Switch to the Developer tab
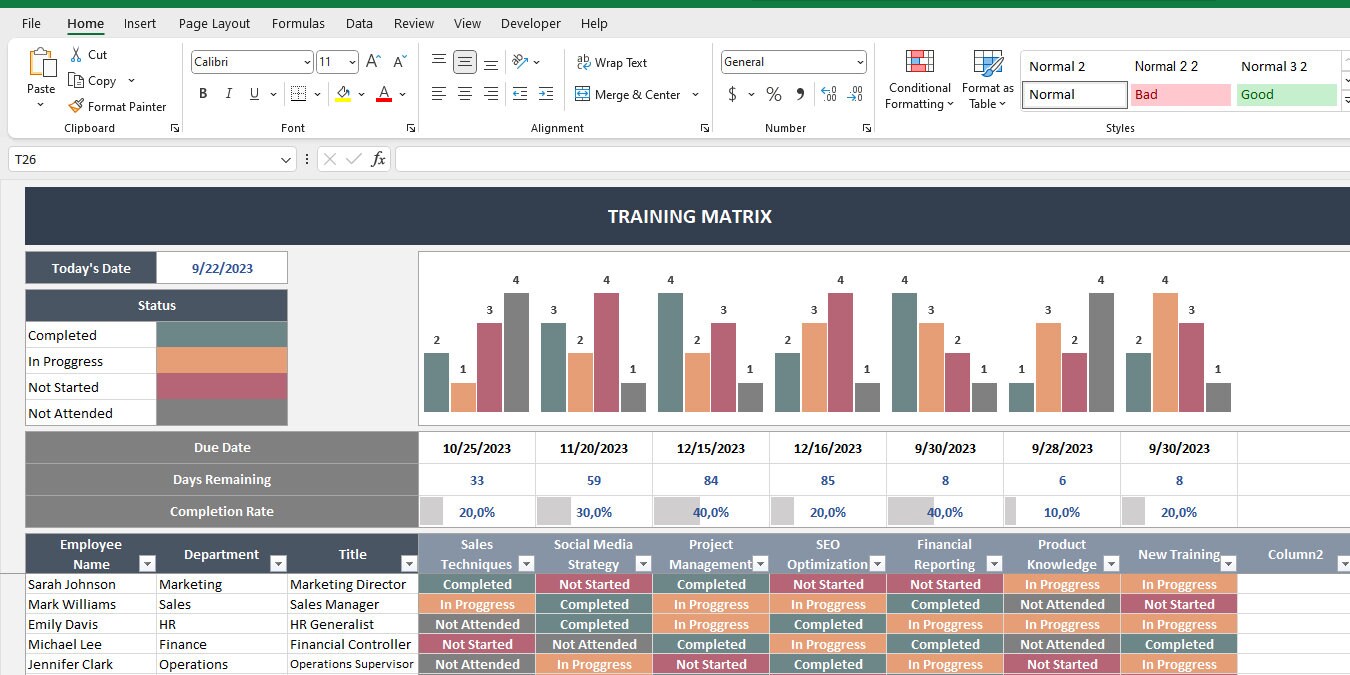This screenshot has height=675, width=1350. [531, 23]
